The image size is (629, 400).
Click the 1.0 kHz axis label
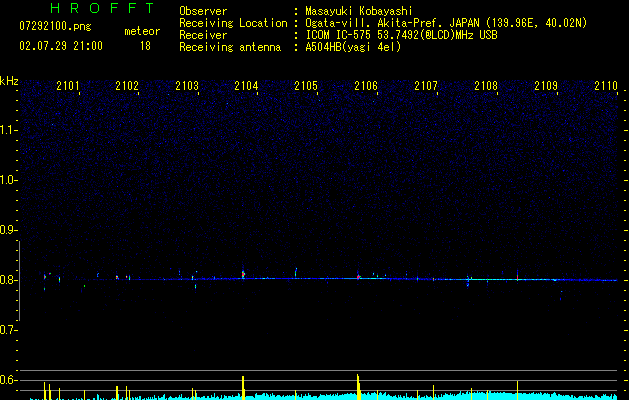pyautogui.click(x=9, y=180)
